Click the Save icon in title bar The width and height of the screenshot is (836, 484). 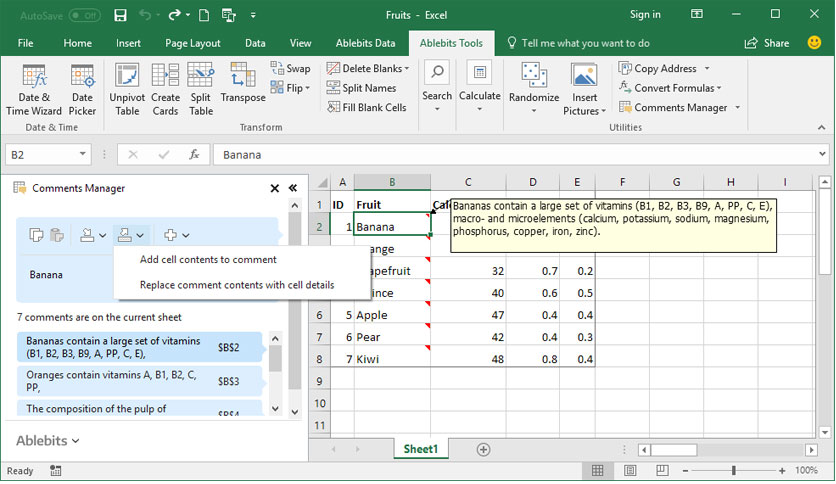coord(120,15)
